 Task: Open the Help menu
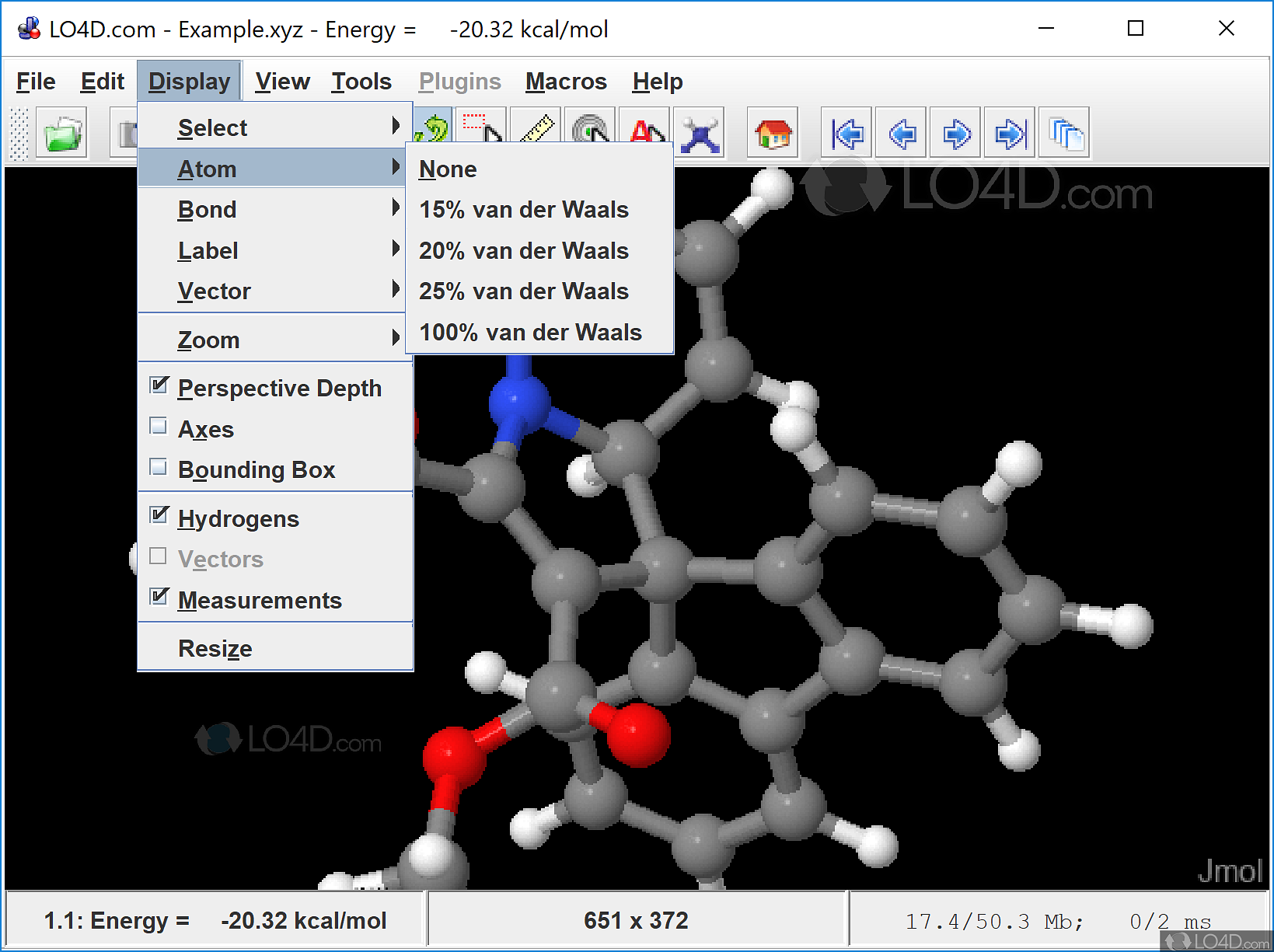click(x=658, y=81)
